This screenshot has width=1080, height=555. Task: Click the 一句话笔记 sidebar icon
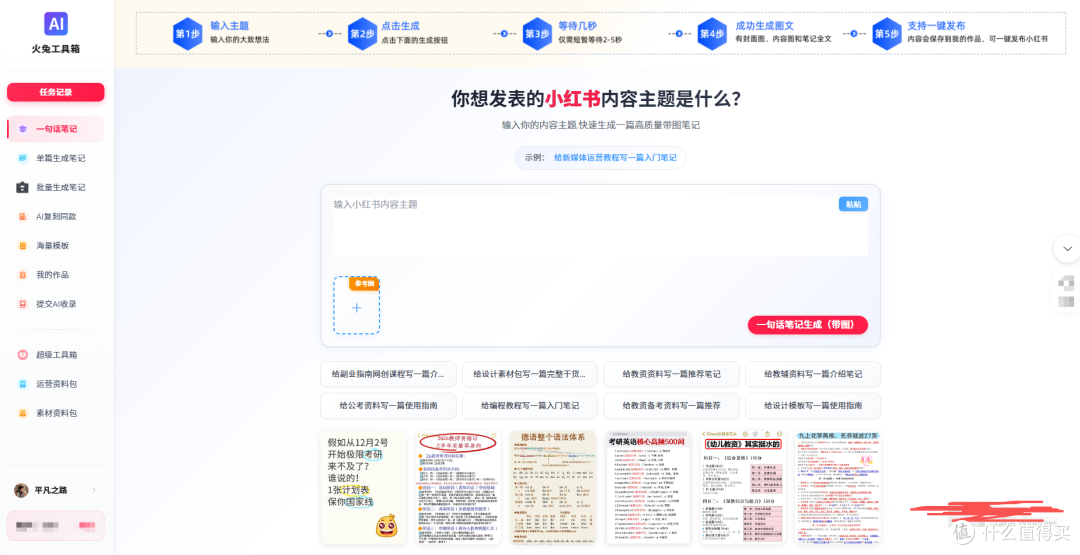click(x=23, y=129)
